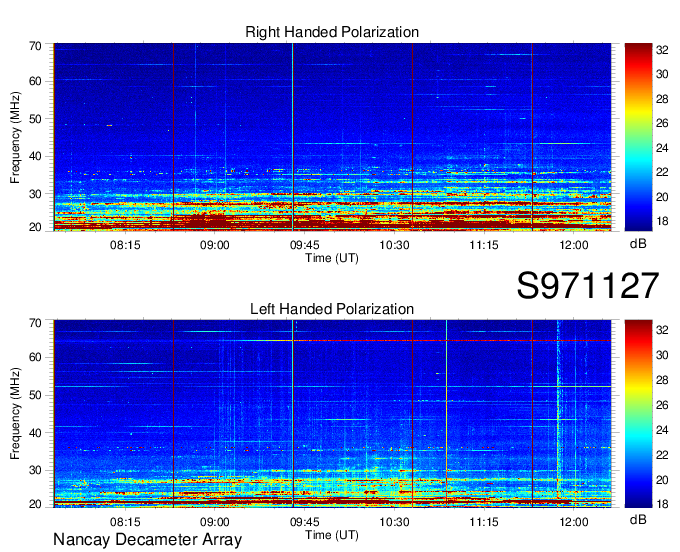Viewport: 680px width, 552px height.
Task: Click the "Left Handed Polarization" plot title
Action: click(332, 309)
